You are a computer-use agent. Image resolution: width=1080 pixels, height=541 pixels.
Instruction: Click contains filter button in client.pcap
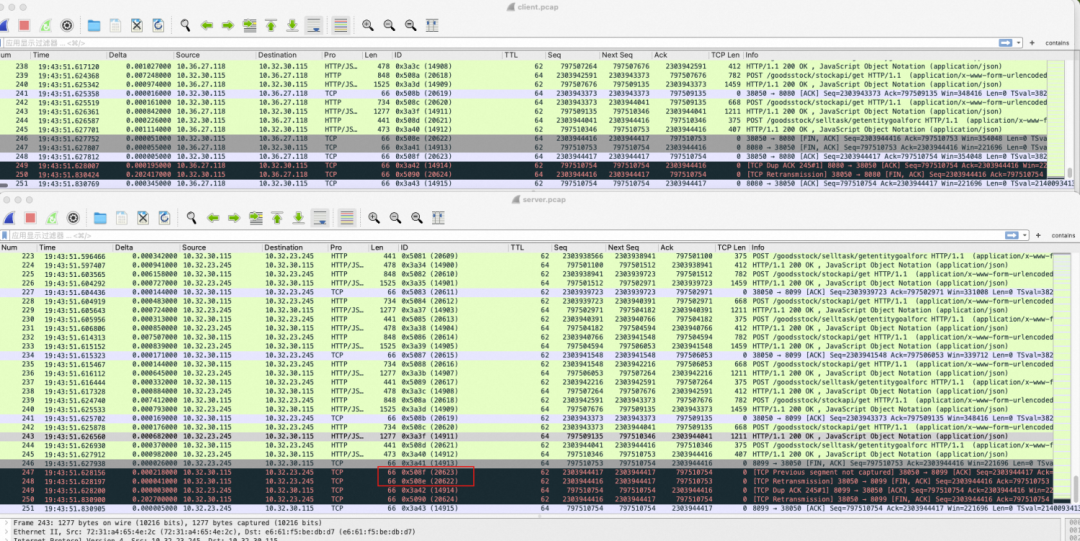coord(1057,43)
